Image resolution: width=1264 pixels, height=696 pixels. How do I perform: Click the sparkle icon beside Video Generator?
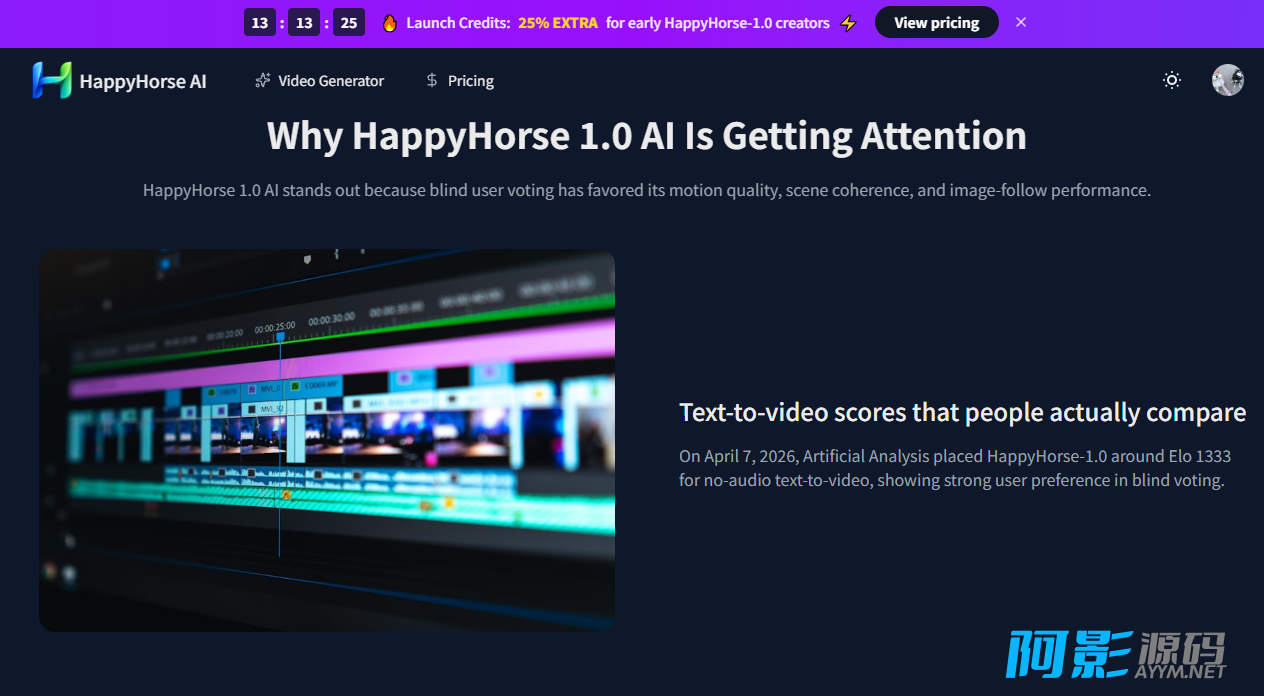coord(263,81)
